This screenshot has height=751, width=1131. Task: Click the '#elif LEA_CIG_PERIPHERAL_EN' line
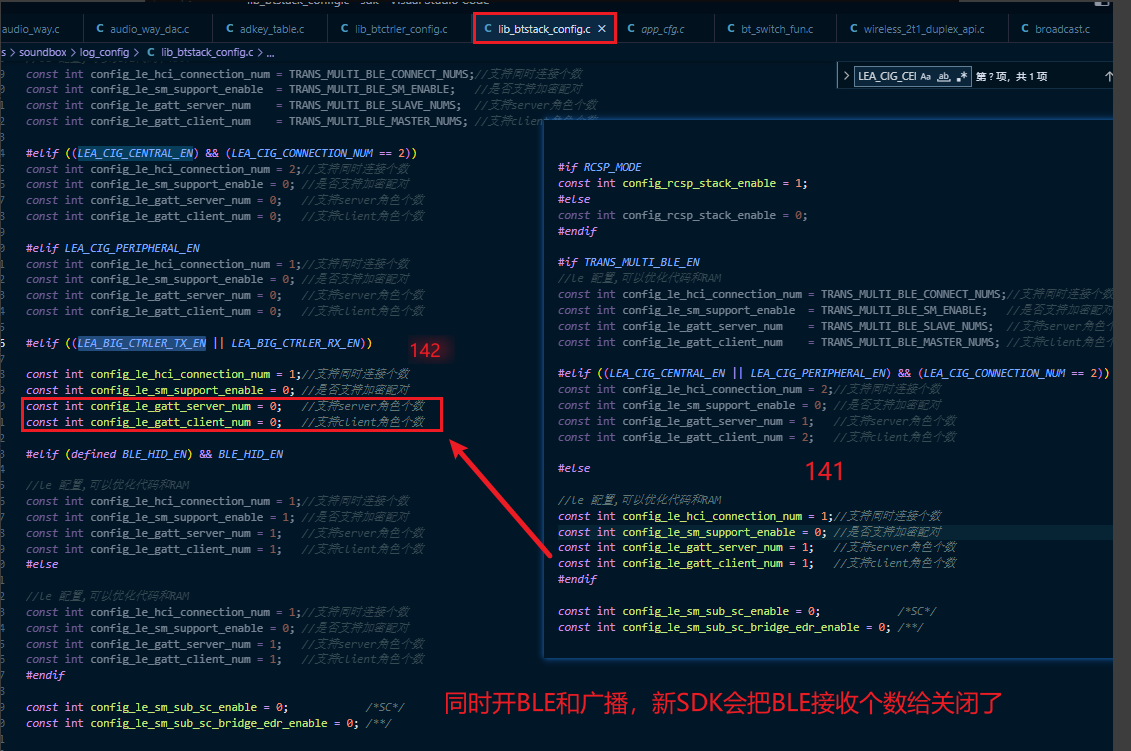113,248
